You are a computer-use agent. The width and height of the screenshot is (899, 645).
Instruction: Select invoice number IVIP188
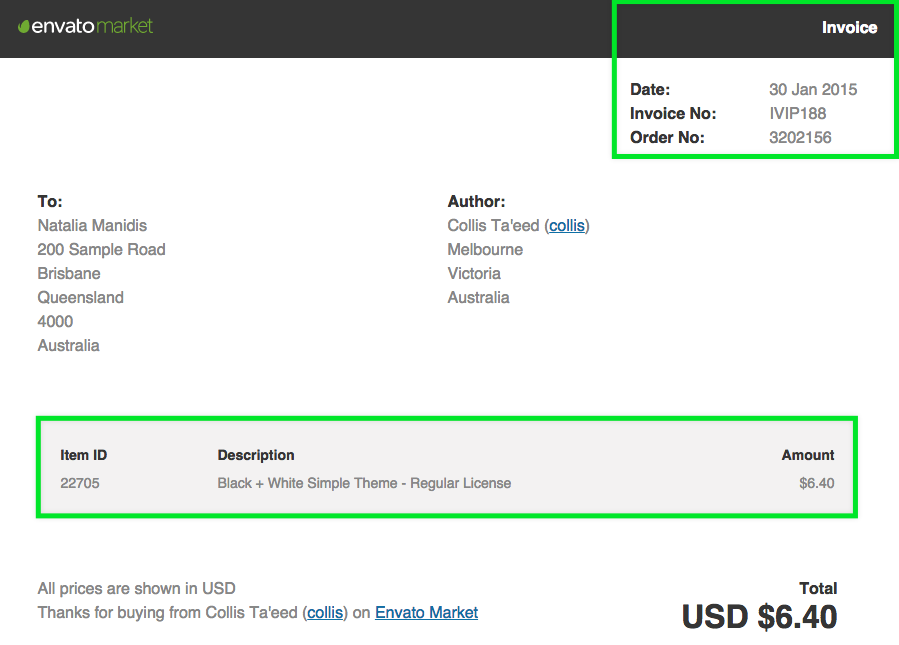click(x=798, y=114)
